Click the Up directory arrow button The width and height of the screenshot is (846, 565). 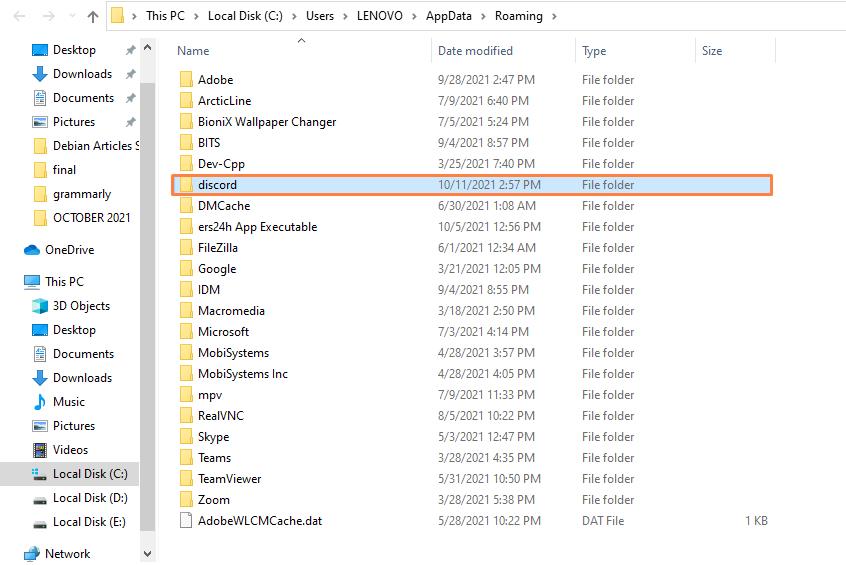tap(93, 16)
